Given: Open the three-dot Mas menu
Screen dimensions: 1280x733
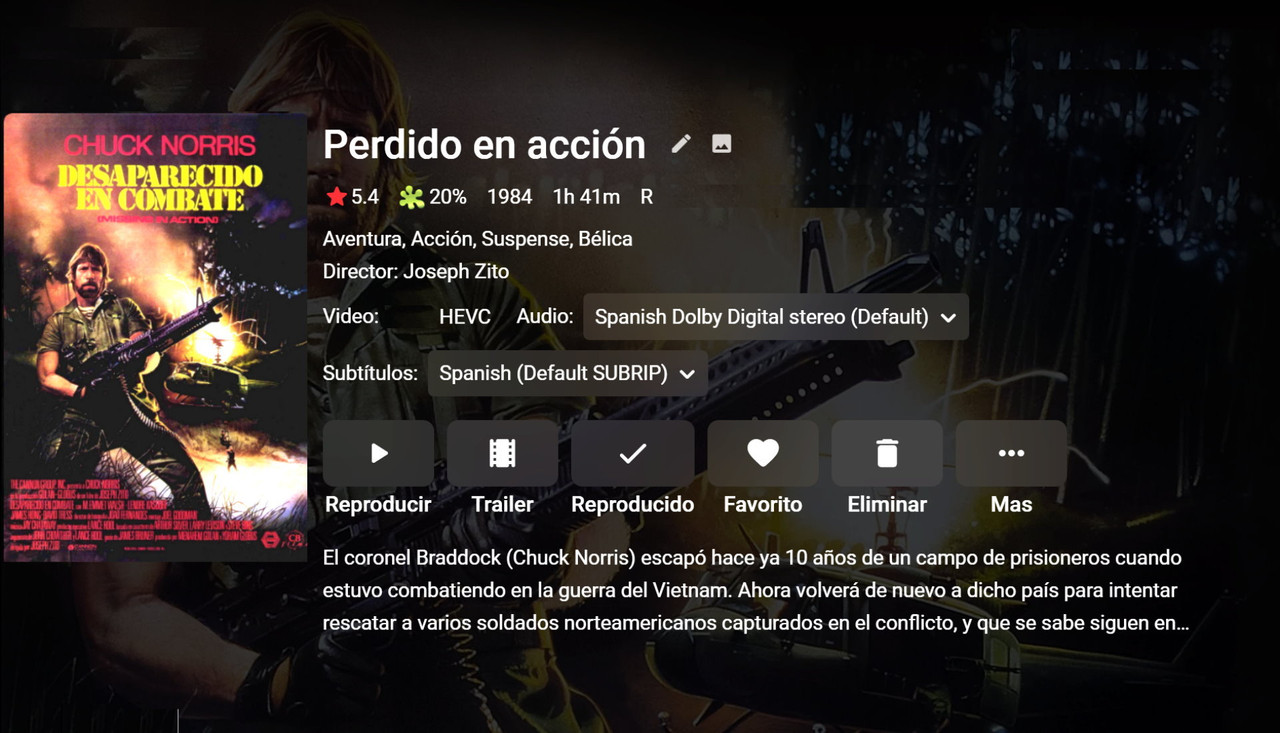Looking at the screenshot, I should (1011, 453).
